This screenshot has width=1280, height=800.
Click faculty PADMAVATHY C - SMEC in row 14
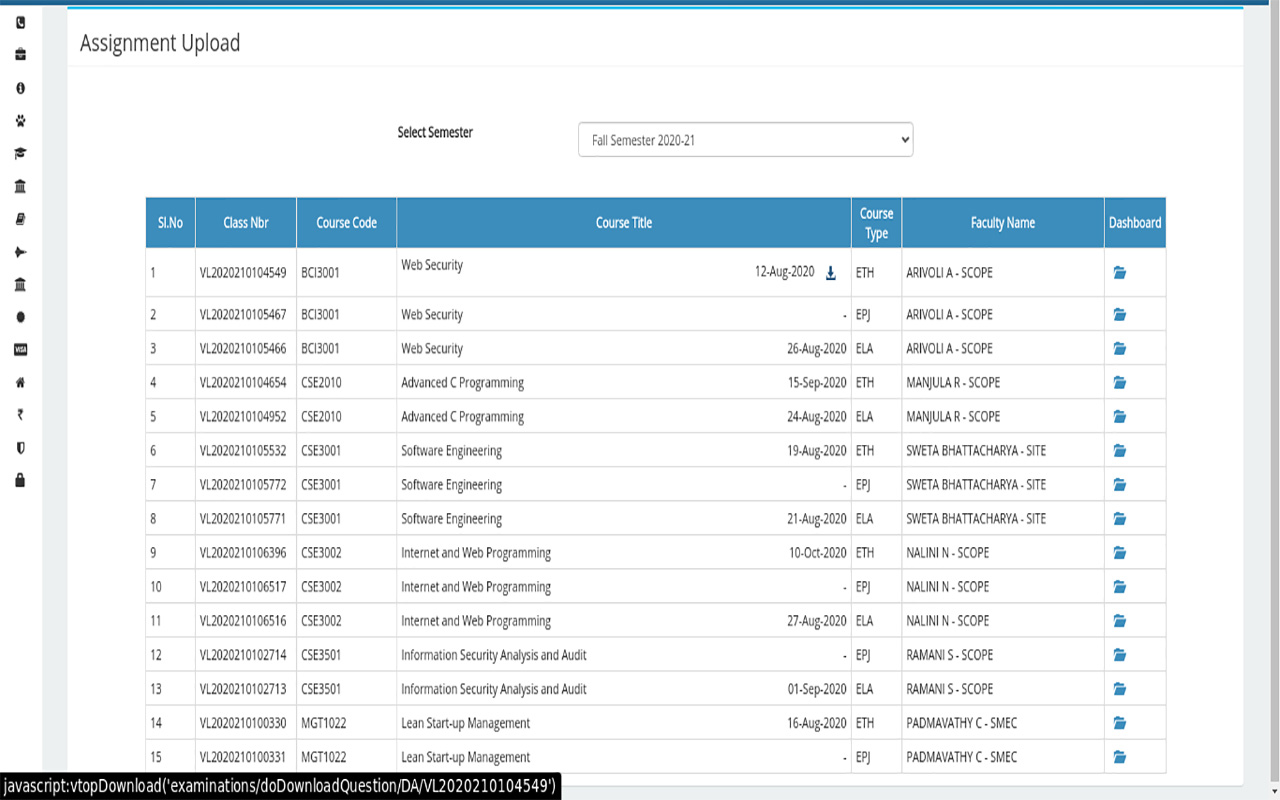[x=962, y=722]
